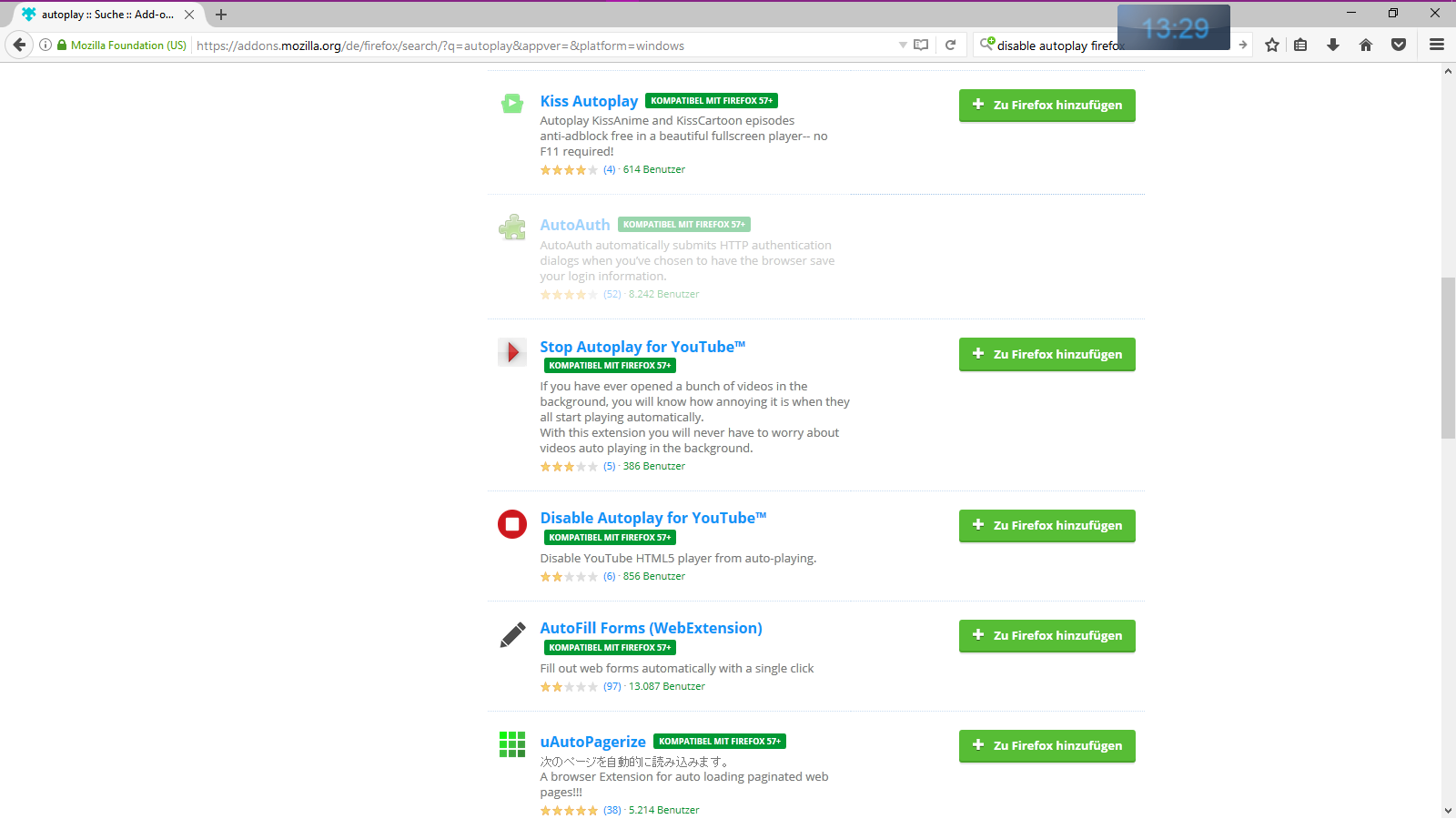Click uAutoPagerize's 'Kompatibel mit Firefox 57+' badge

point(720,742)
